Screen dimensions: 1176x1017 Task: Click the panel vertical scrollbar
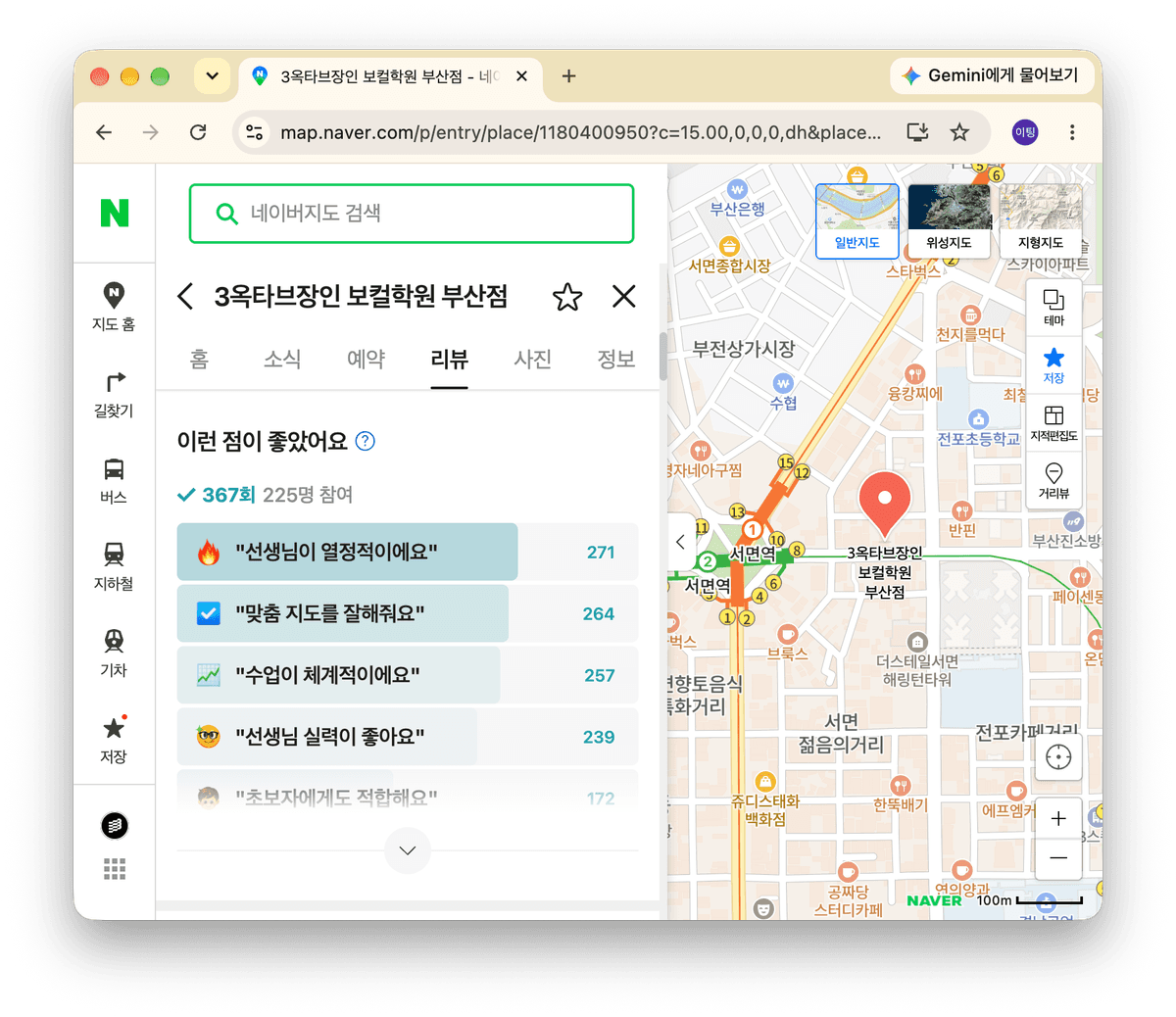pyautogui.click(x=663, y=357)
